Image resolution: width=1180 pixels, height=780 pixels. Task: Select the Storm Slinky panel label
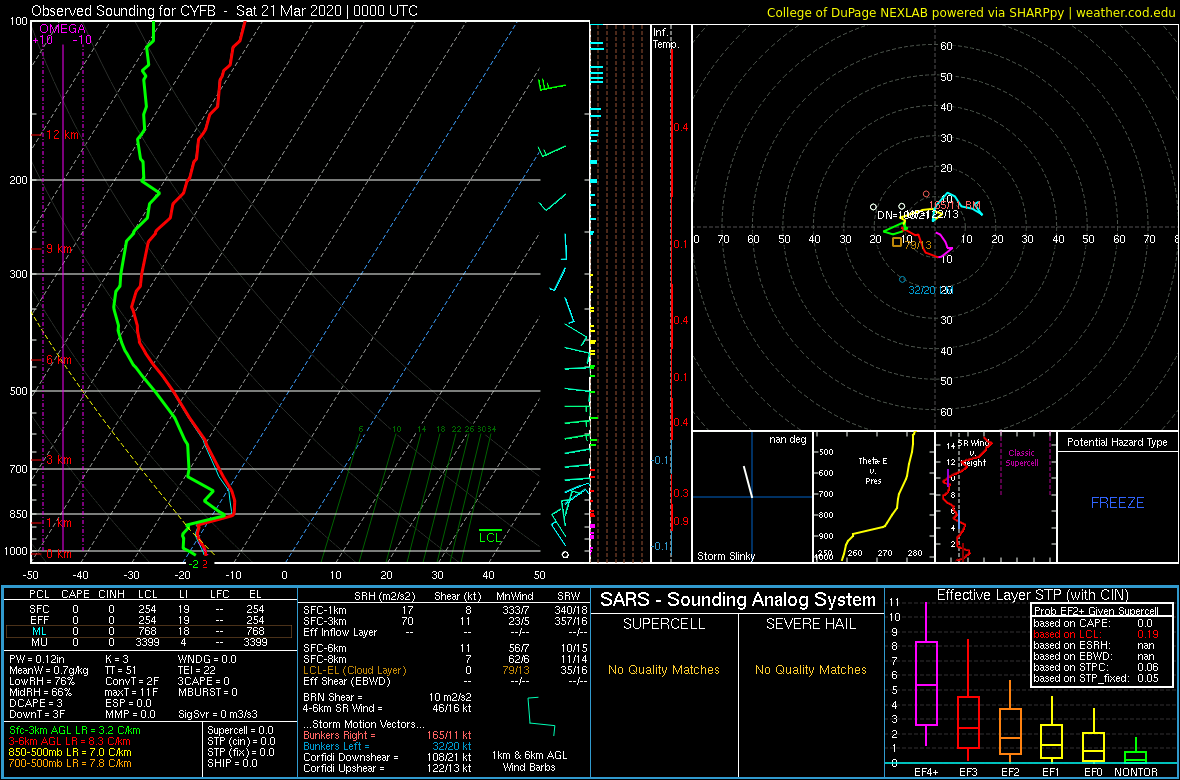click(x=726, y=556)
